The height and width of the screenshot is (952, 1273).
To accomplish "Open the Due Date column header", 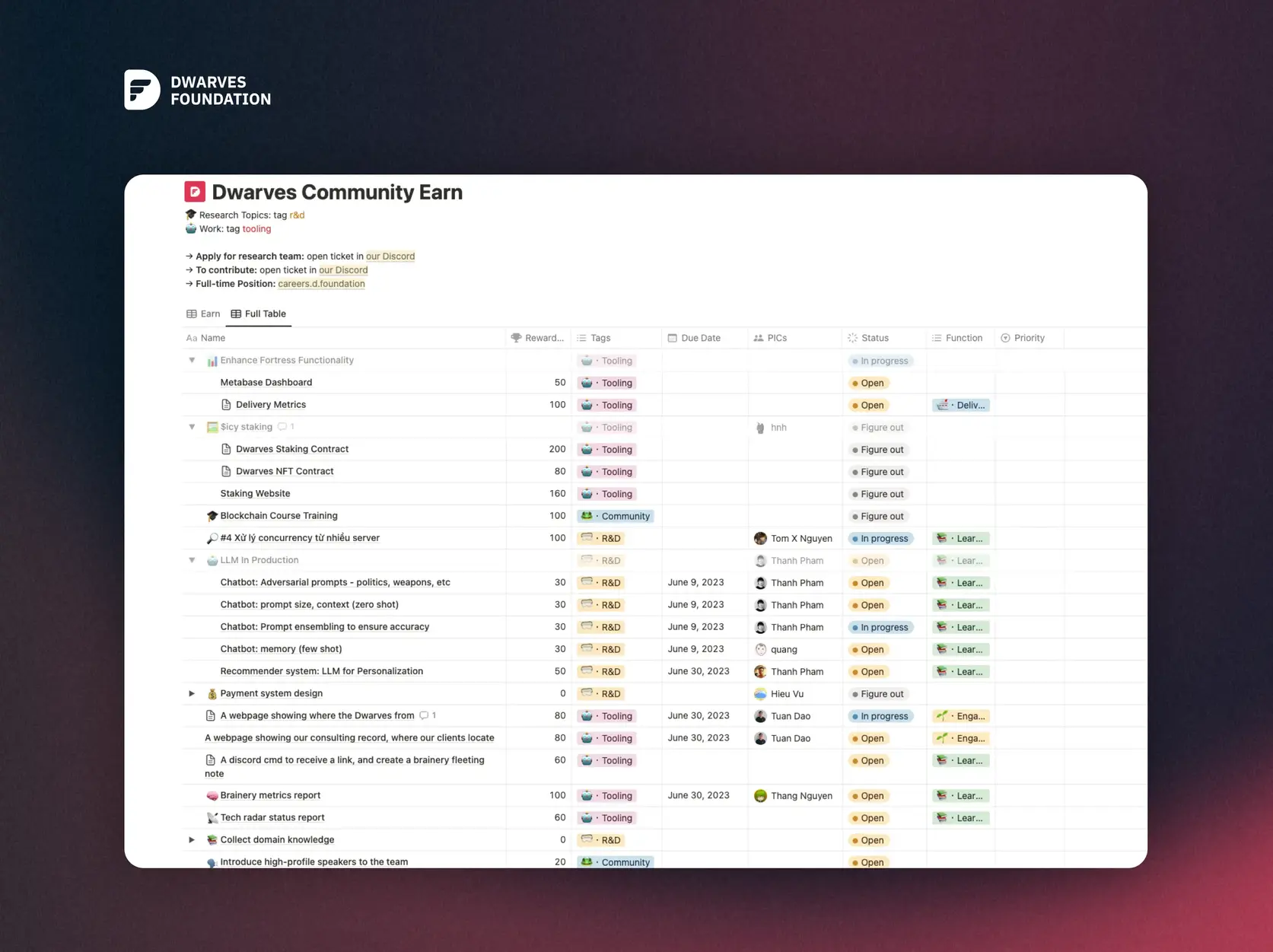I will [705, 338].
